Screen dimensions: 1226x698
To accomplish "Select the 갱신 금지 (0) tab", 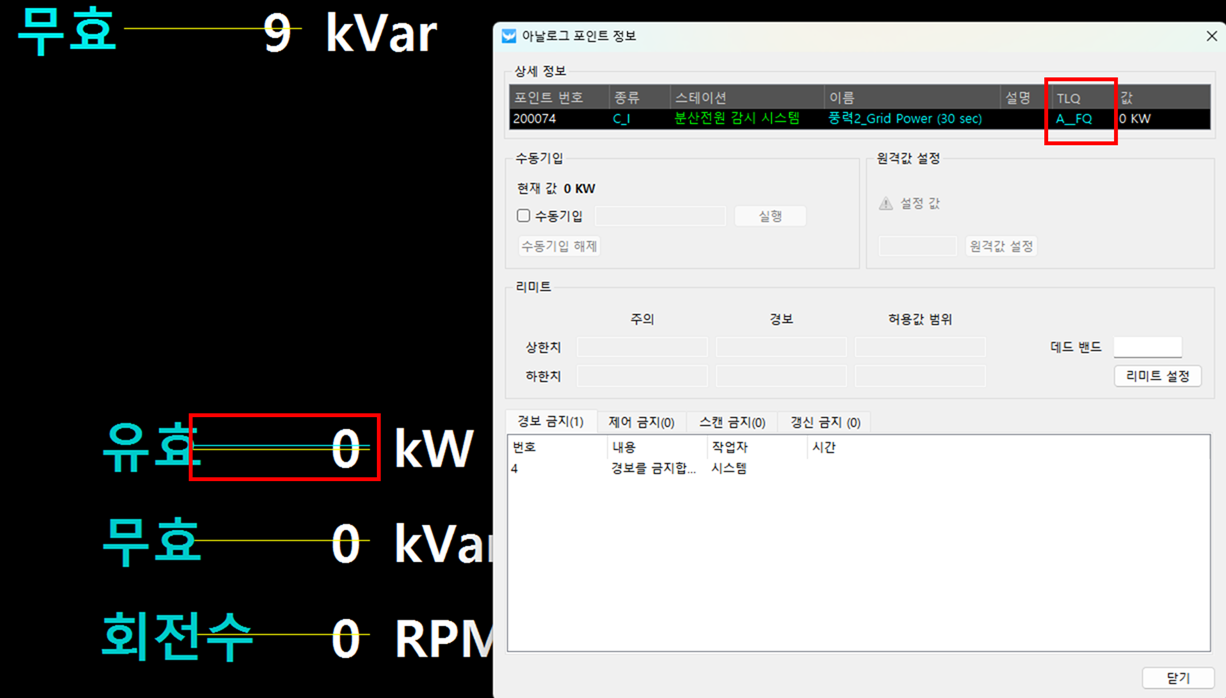I will click(825, 422).
